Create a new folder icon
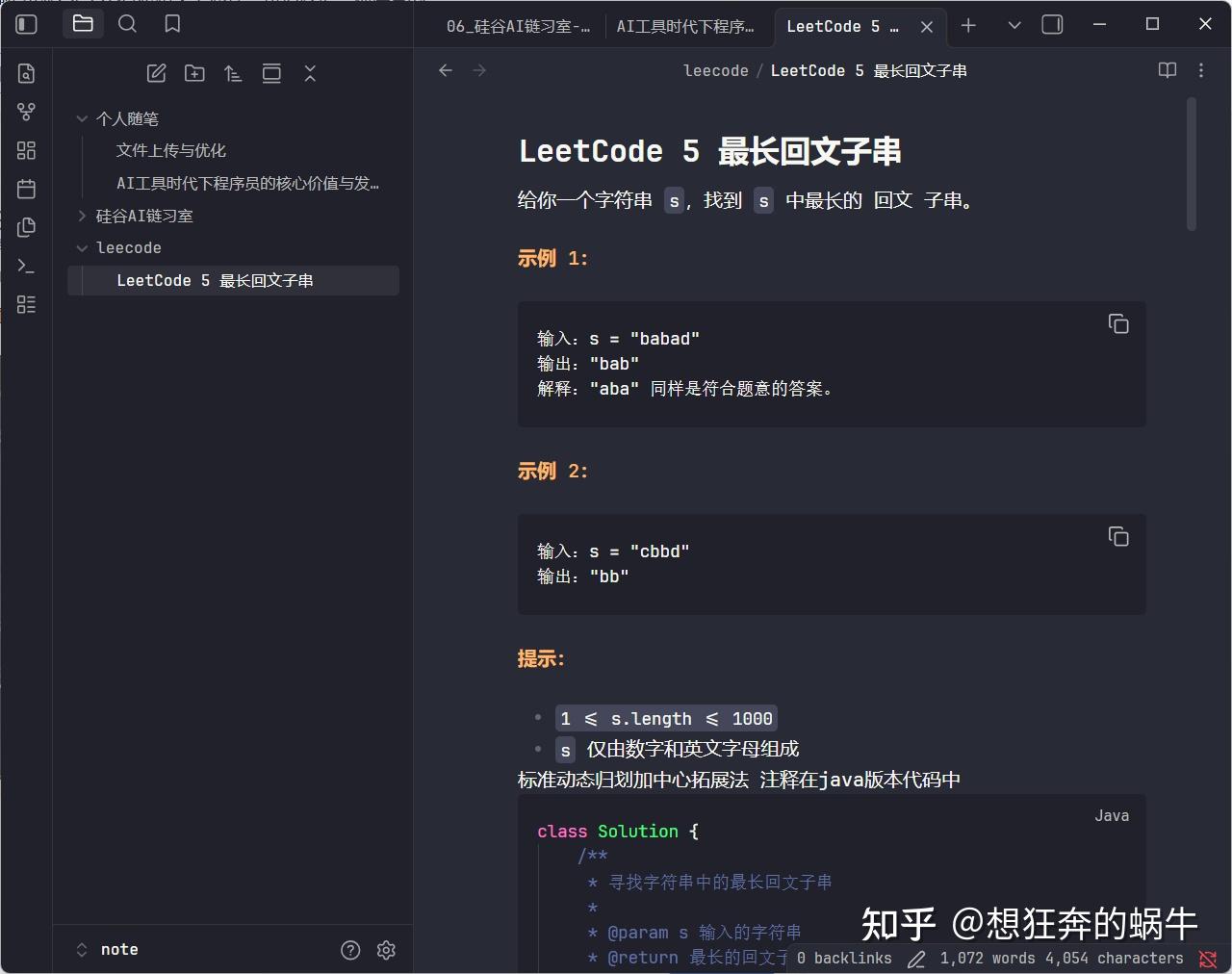The image size is (1232, 974). [194, 73]
